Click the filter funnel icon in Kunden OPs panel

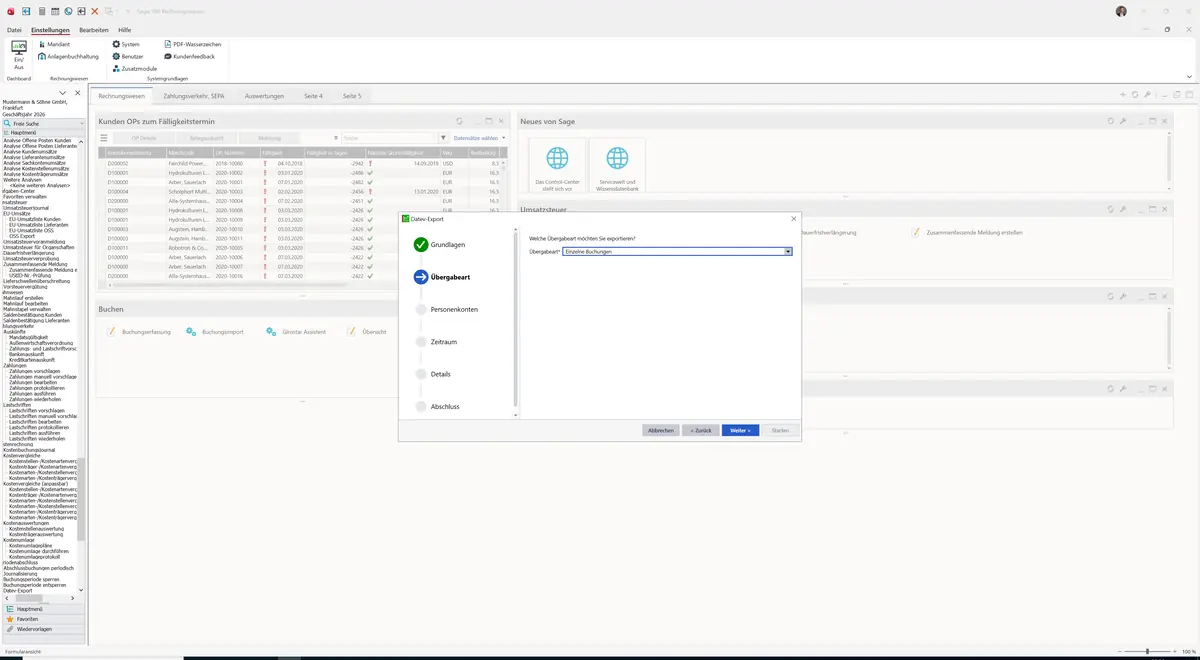pos(443,138)
